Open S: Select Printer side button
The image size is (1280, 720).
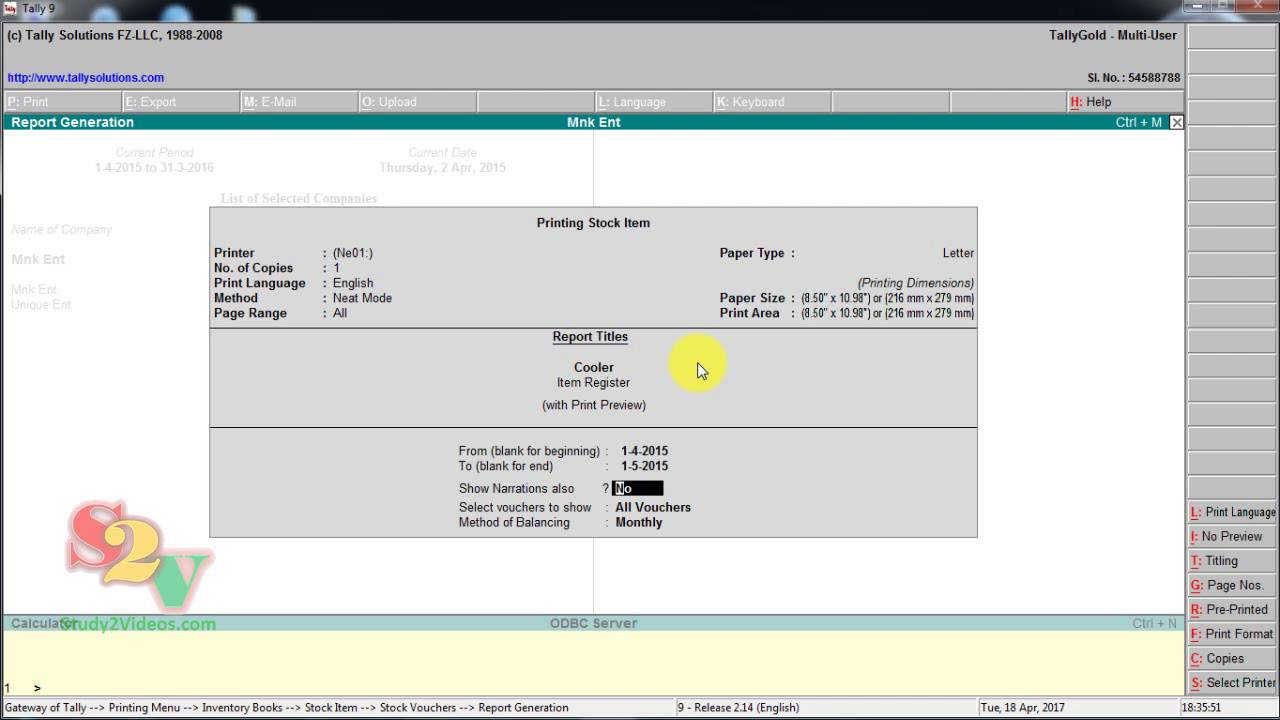pyautogui.click(x=1233, y=683)
